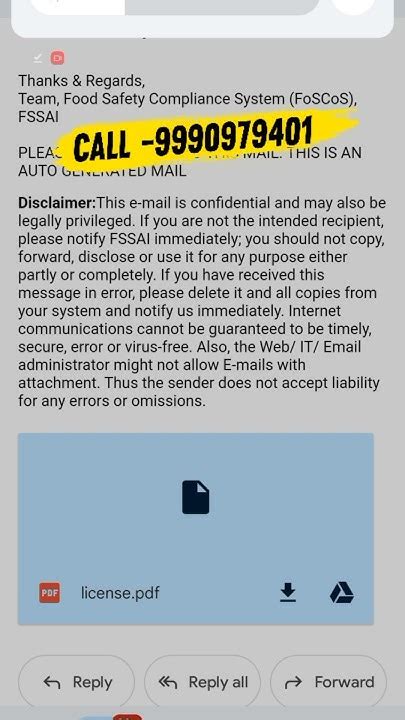Tap the mail tab with red badge
Viewport: 405px width, 720px height.
(x=112, y=717)
